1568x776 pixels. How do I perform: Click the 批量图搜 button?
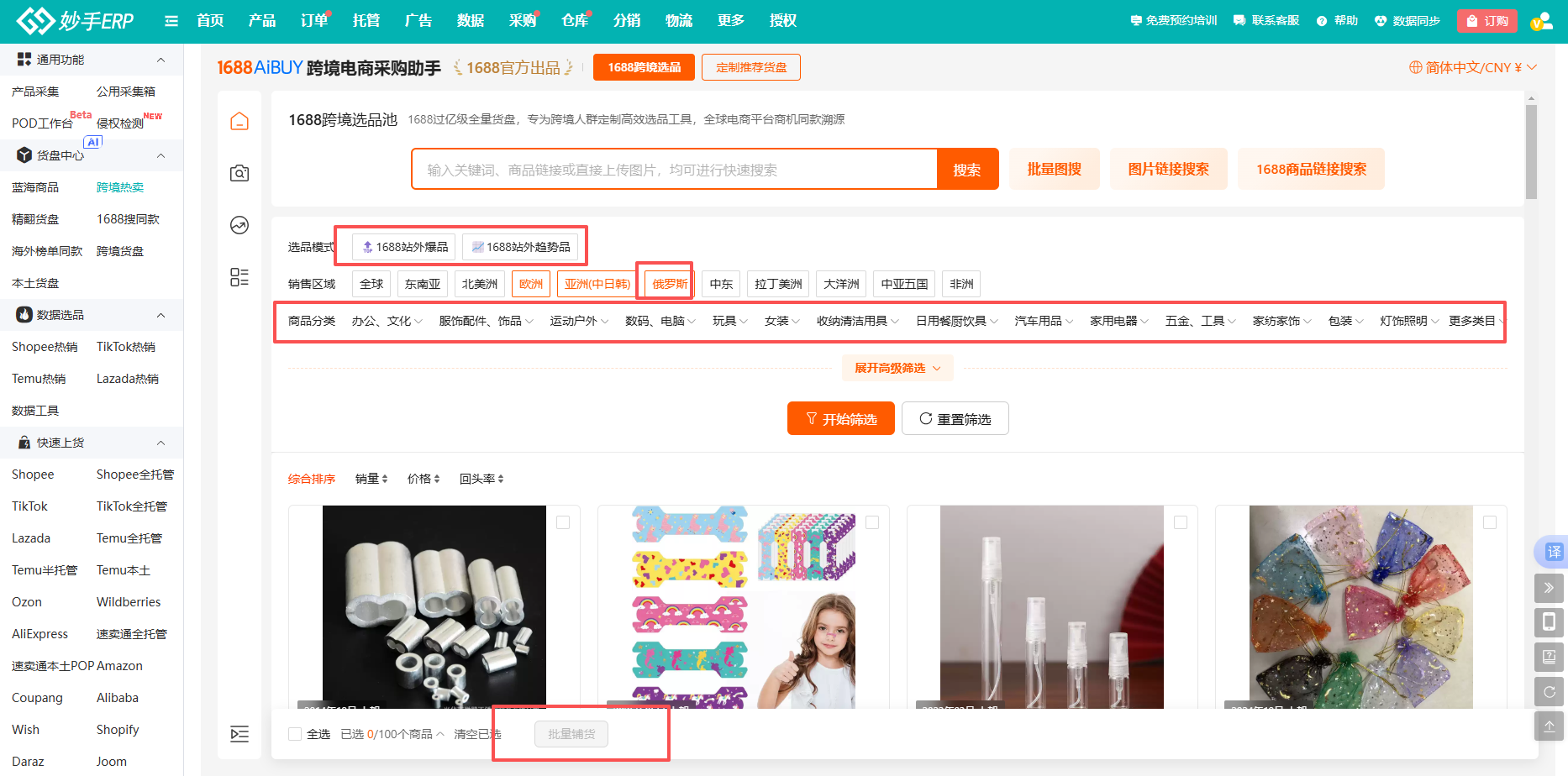point(1054,169)
